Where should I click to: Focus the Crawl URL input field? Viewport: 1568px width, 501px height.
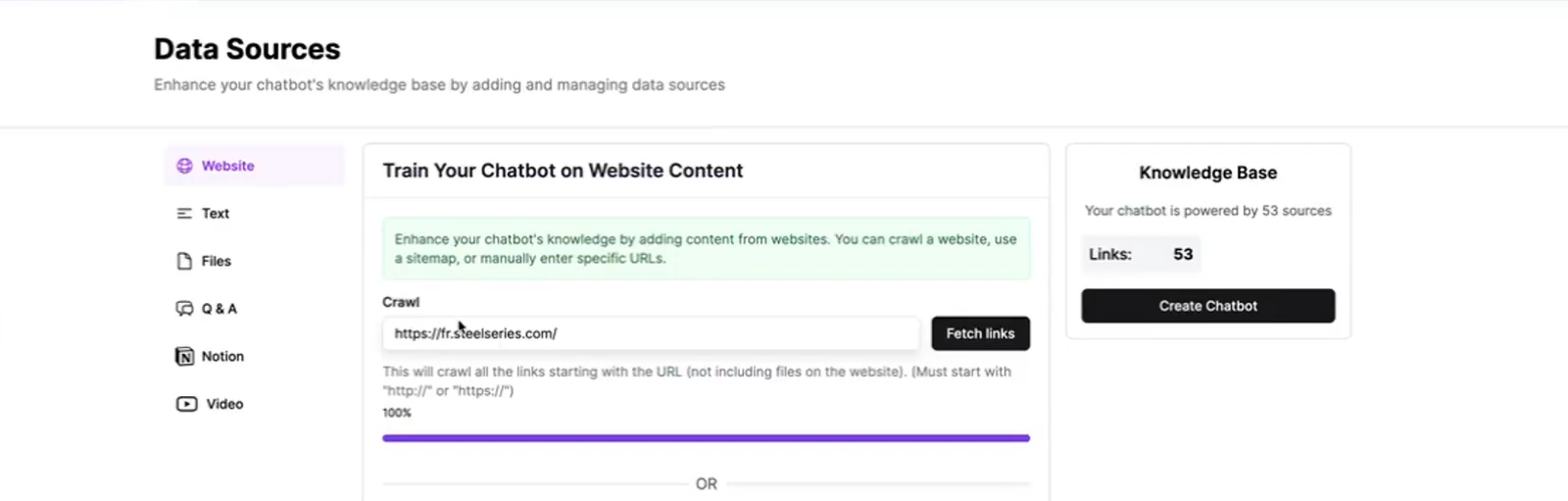tap(651, 333)
